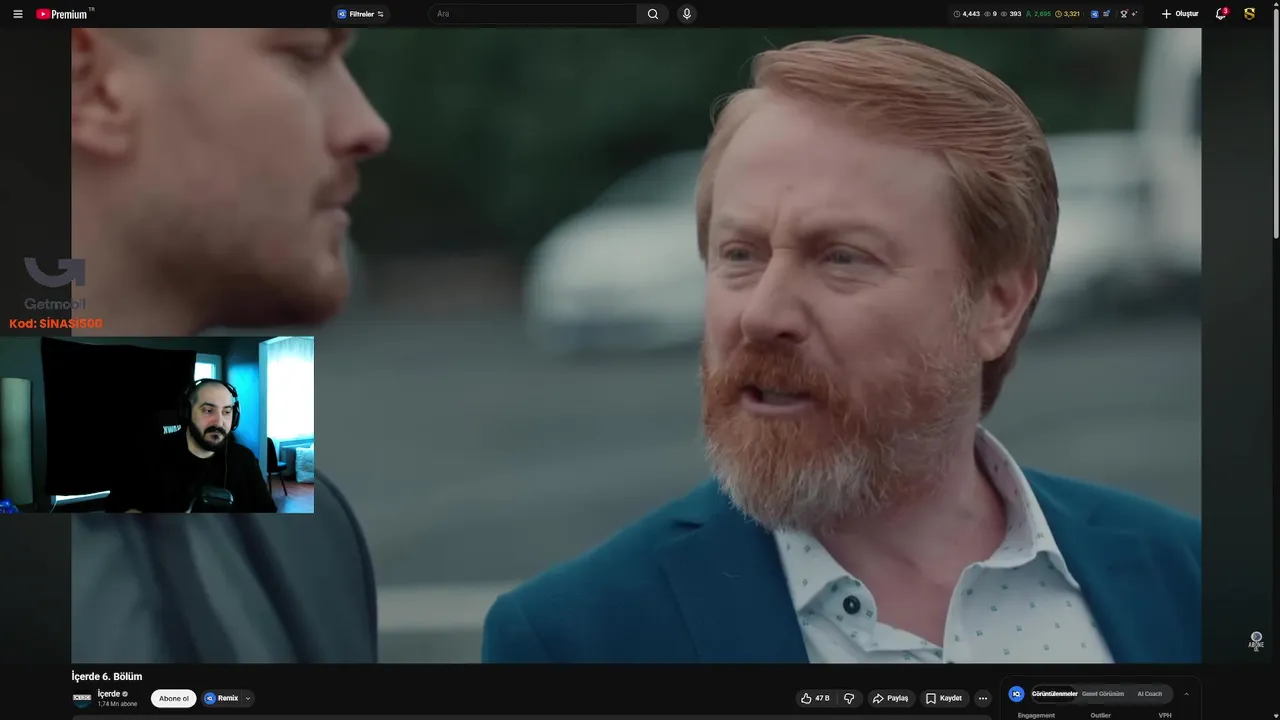Dislike the video thumbs-down
The image size is (1280, 720).
pos(849,698)
